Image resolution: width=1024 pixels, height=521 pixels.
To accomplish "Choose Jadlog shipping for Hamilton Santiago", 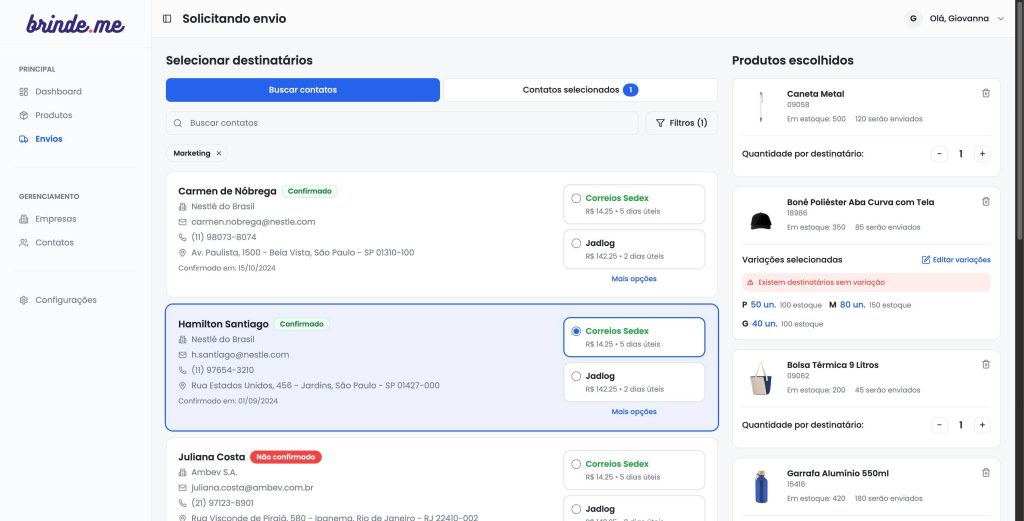I will (576, 376).
